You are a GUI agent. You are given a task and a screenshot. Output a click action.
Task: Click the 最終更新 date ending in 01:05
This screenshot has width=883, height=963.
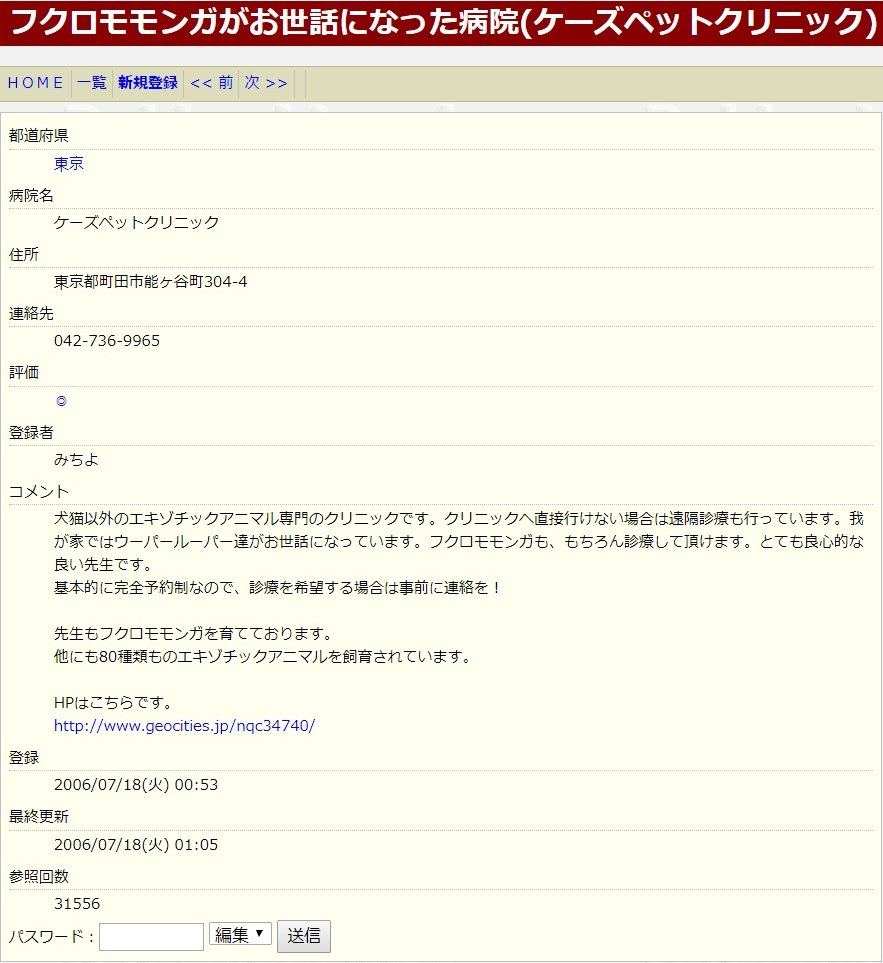(136, 845)
